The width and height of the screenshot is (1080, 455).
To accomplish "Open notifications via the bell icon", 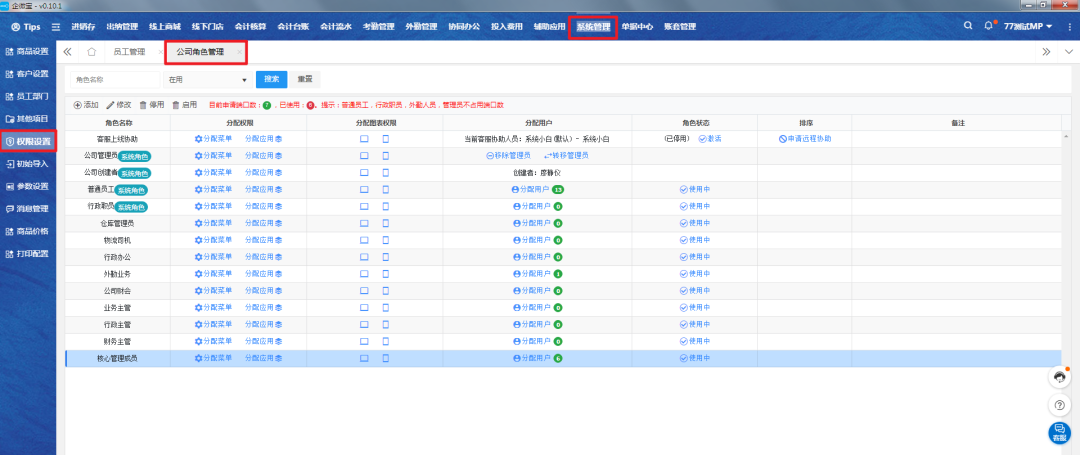I will coord(989,25).
